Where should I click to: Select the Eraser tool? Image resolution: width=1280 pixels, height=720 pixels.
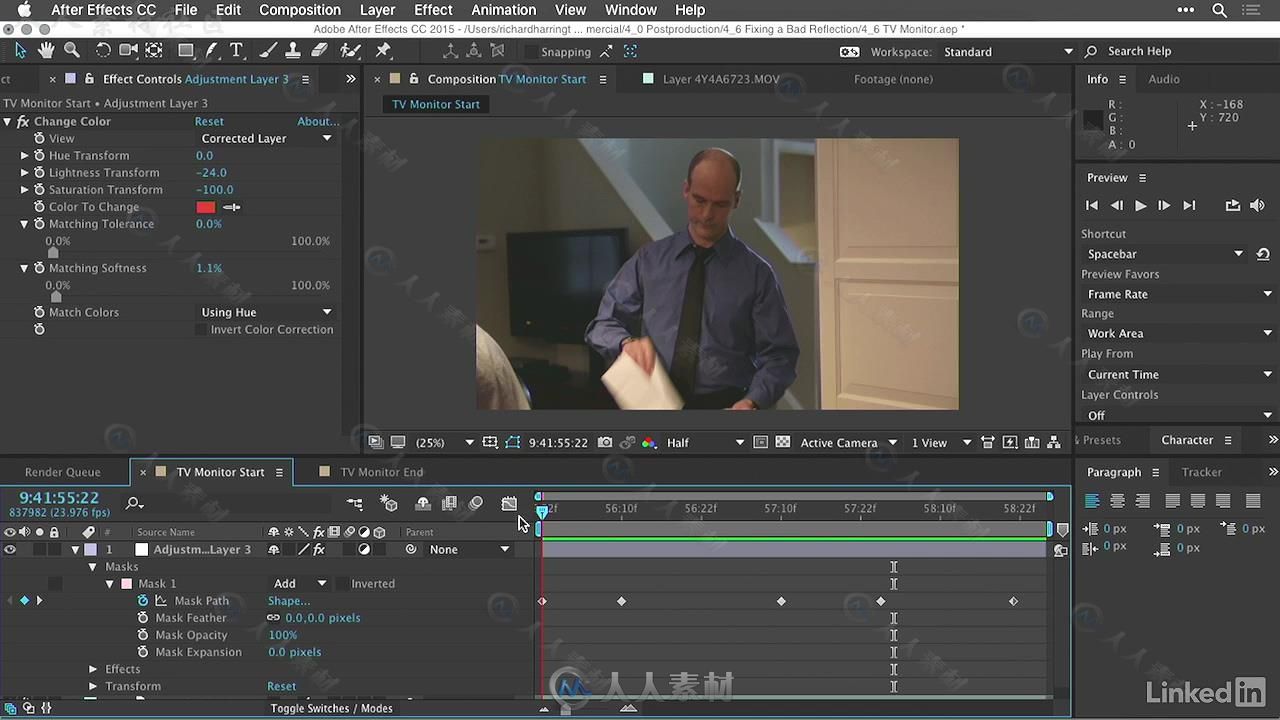[x=319, y=50]
